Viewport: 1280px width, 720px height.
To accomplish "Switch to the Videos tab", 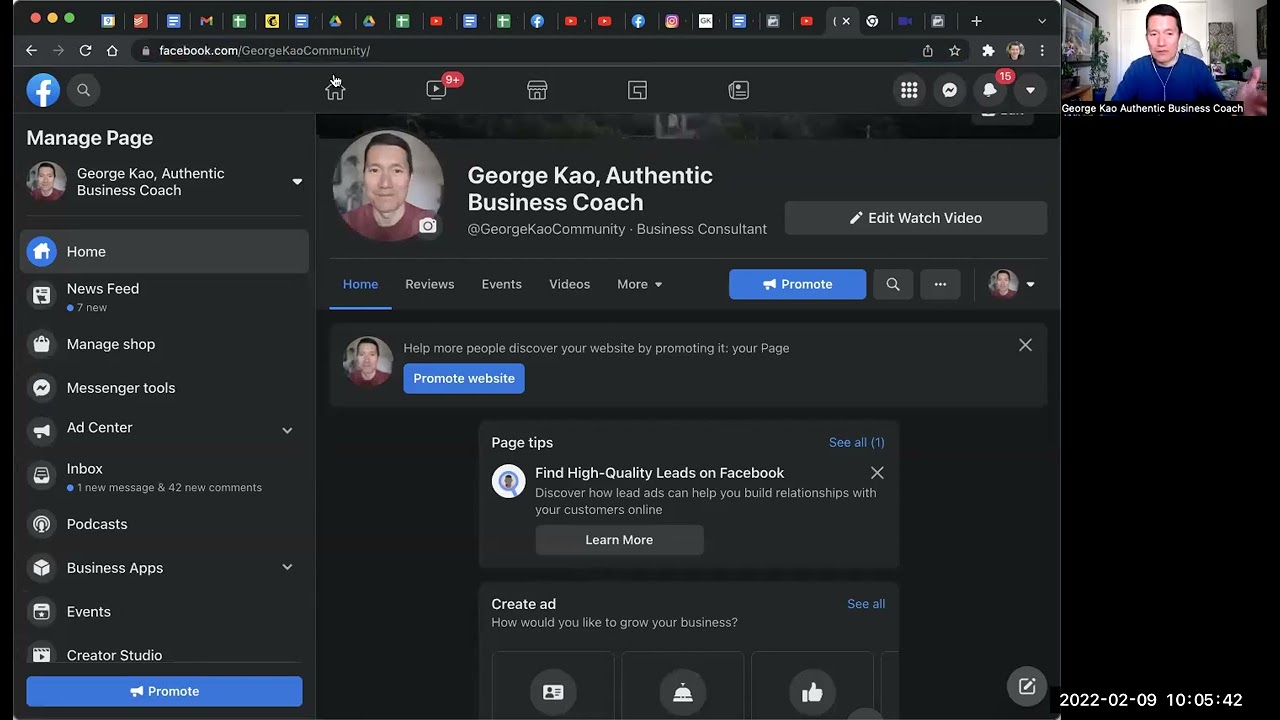I will [x=570, y=284].
